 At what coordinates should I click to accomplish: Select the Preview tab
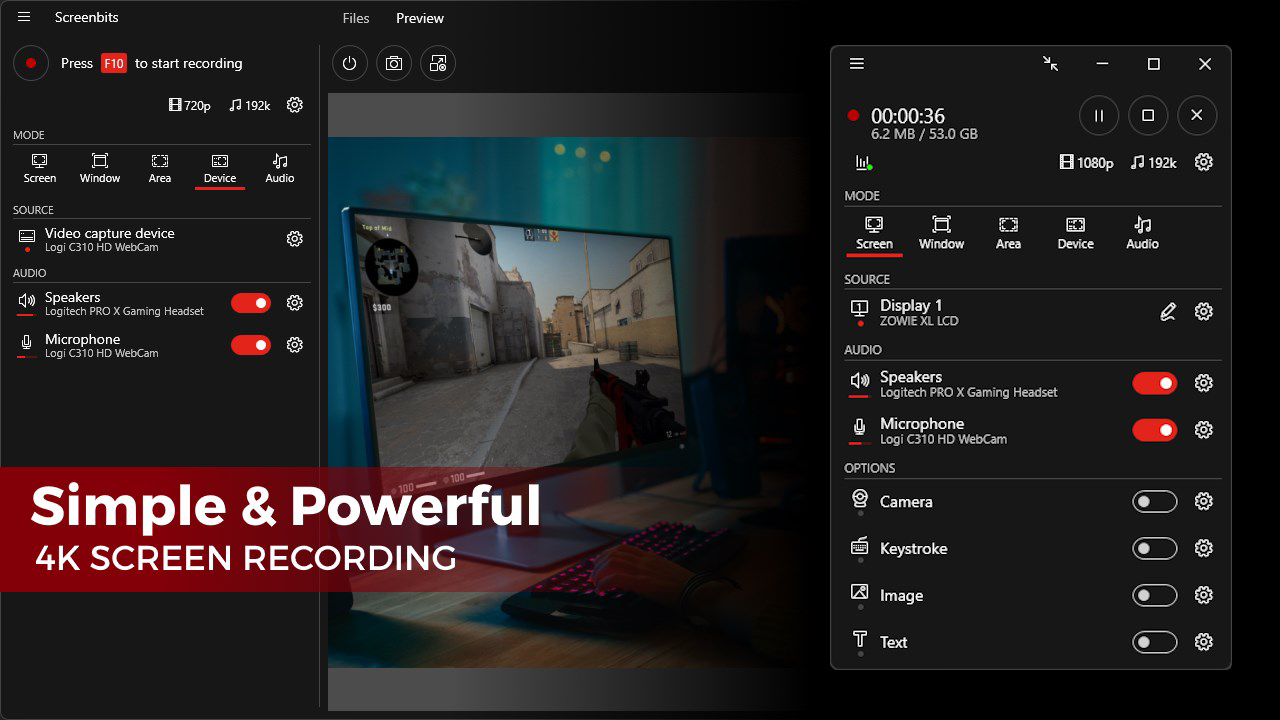coord(419,18)
